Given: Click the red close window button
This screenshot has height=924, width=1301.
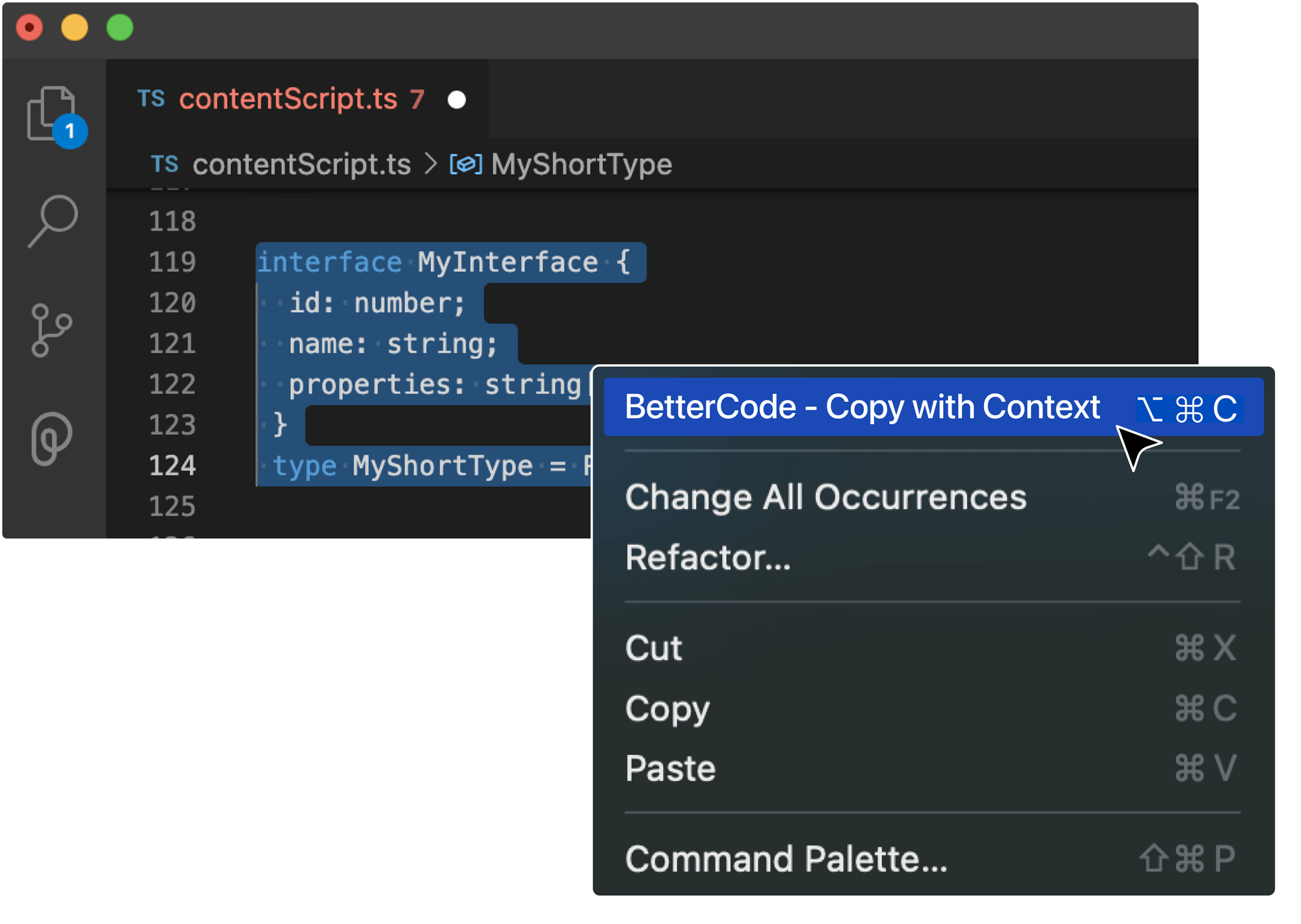Looking at the screenshot, I should tap(29, 28).
